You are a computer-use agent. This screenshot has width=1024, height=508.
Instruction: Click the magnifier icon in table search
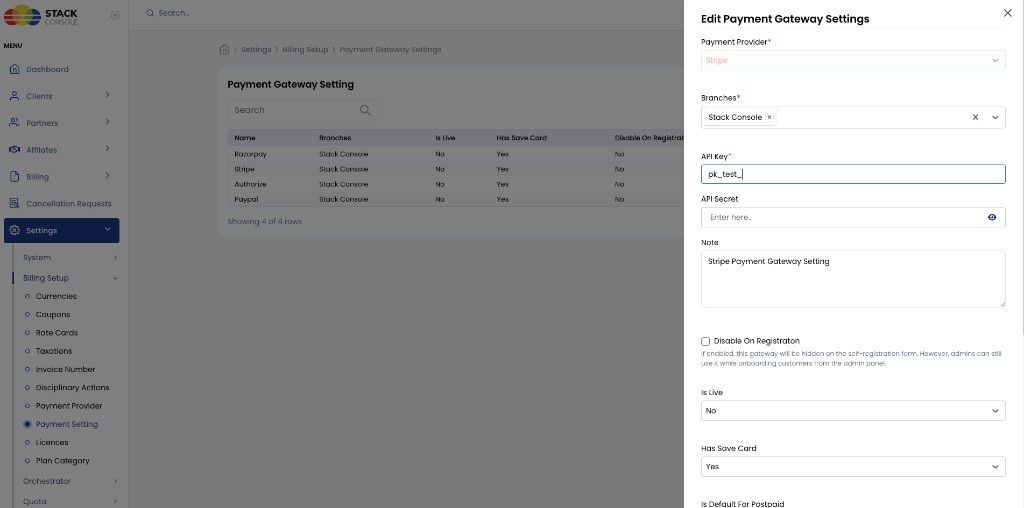click(x=365, y=110)
